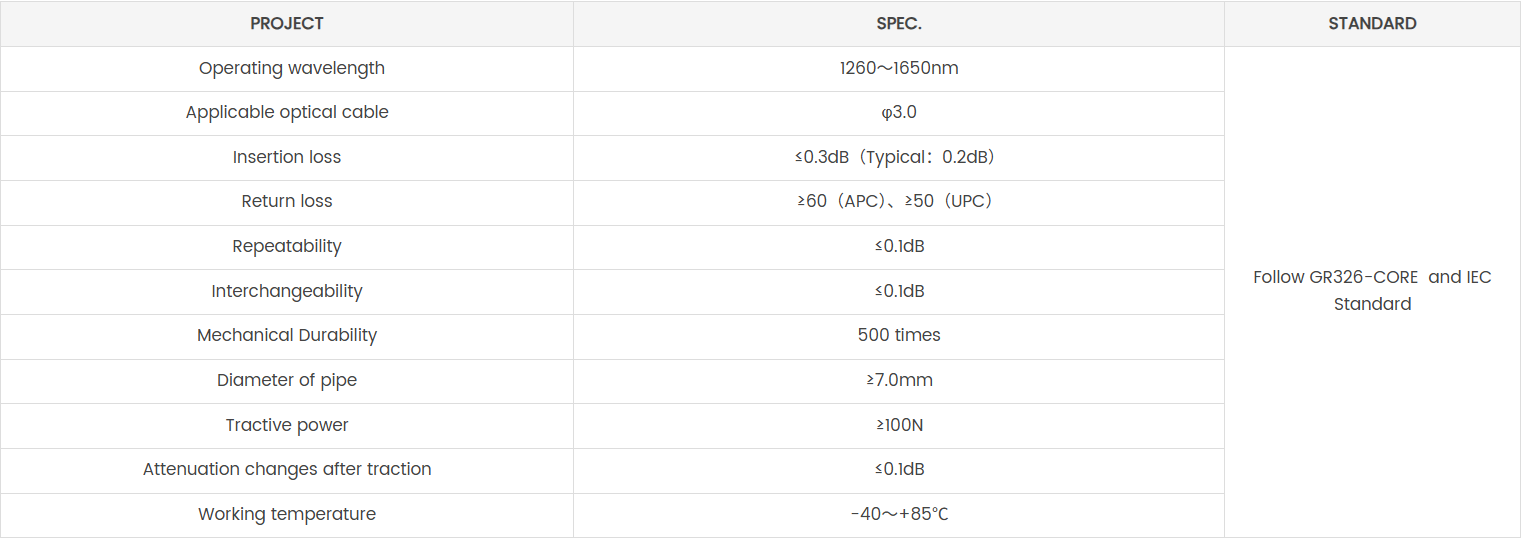Click the ≤0.3dB Typical 0.2dB value
The width and height of the screenshot is (1524, 541).
[x=898, y=157]
